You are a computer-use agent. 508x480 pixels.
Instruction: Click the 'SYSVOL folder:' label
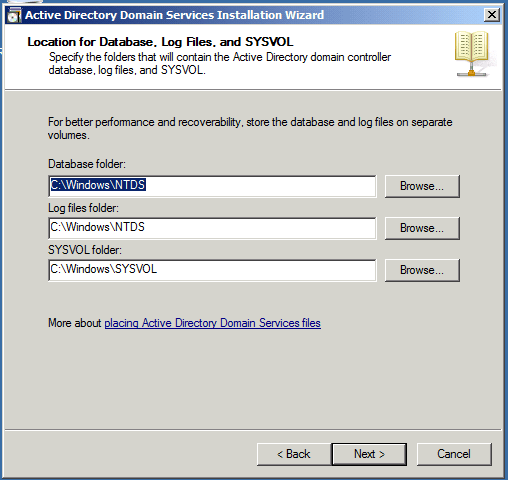click(85, 250)
